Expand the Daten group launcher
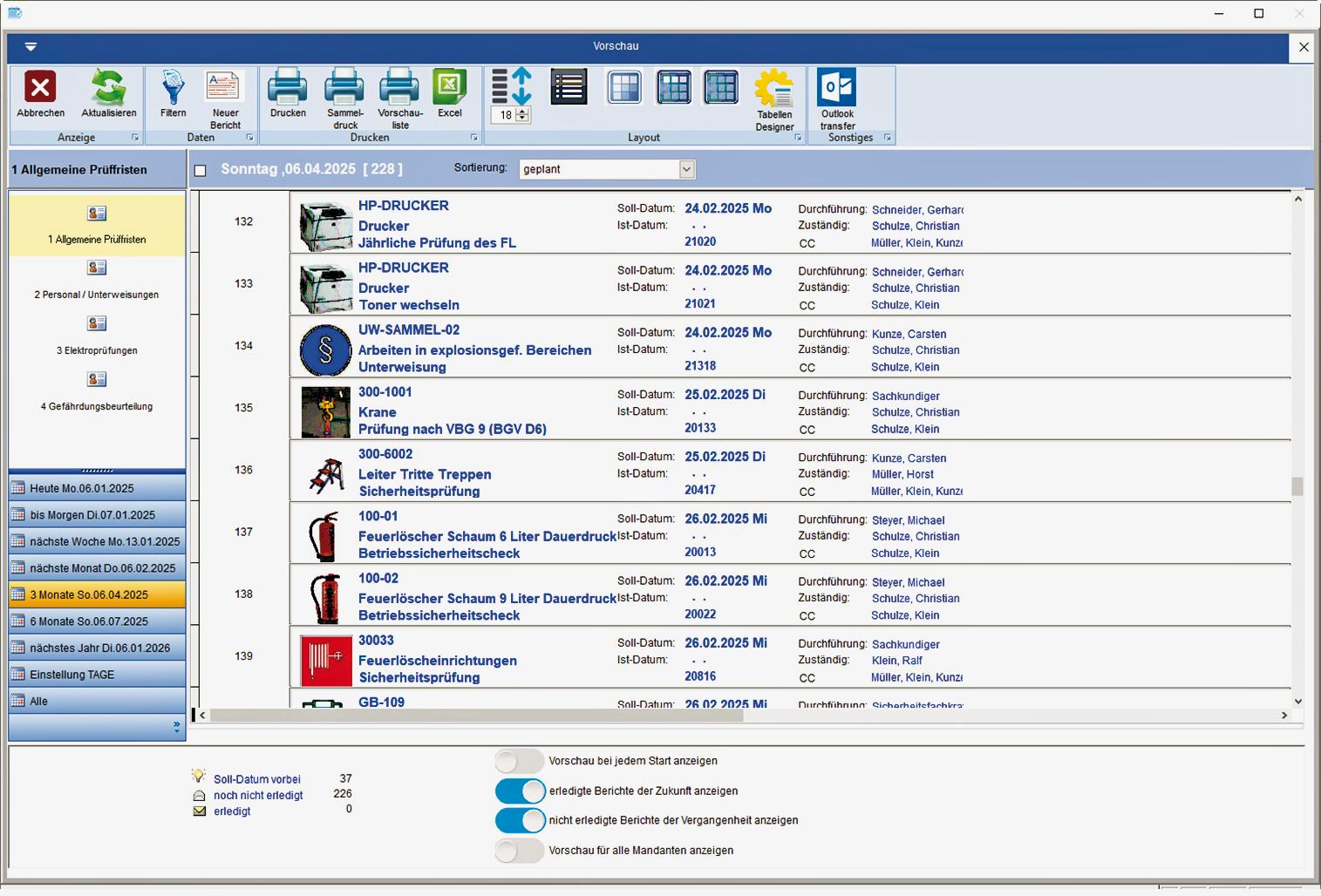Image resolution: width=1321 pixels, height=896 pixels. pos(249,138)
